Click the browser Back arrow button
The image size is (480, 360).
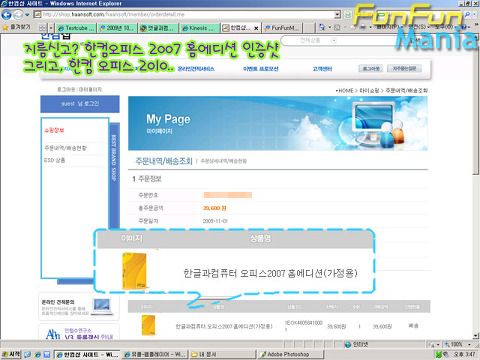click(6, 15)
